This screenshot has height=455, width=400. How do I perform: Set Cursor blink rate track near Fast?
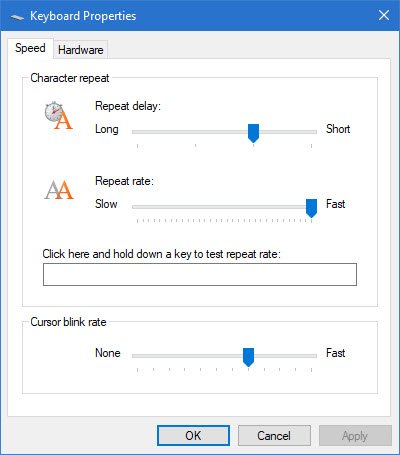[311, 356]
